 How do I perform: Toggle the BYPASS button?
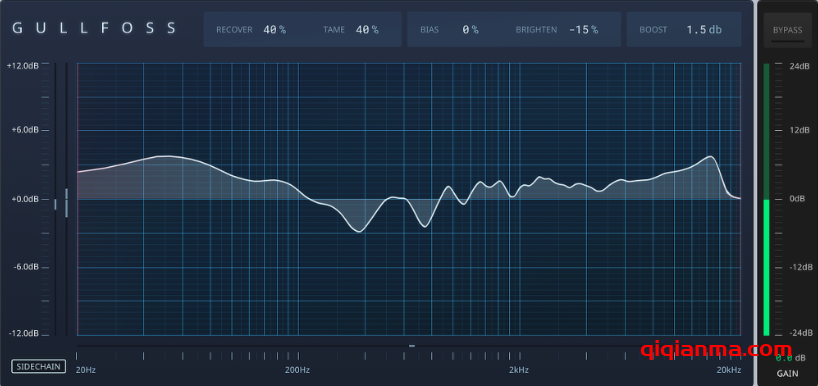[x=787, y=30]
